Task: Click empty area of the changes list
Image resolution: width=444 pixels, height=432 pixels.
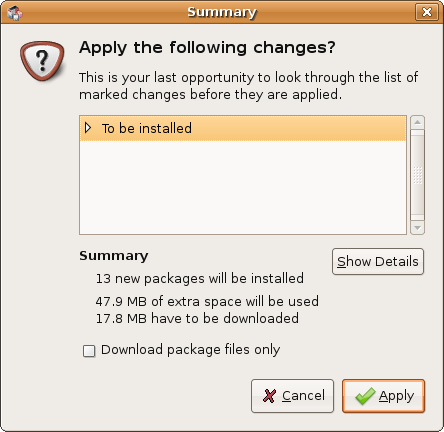Action: coord(243,187)
